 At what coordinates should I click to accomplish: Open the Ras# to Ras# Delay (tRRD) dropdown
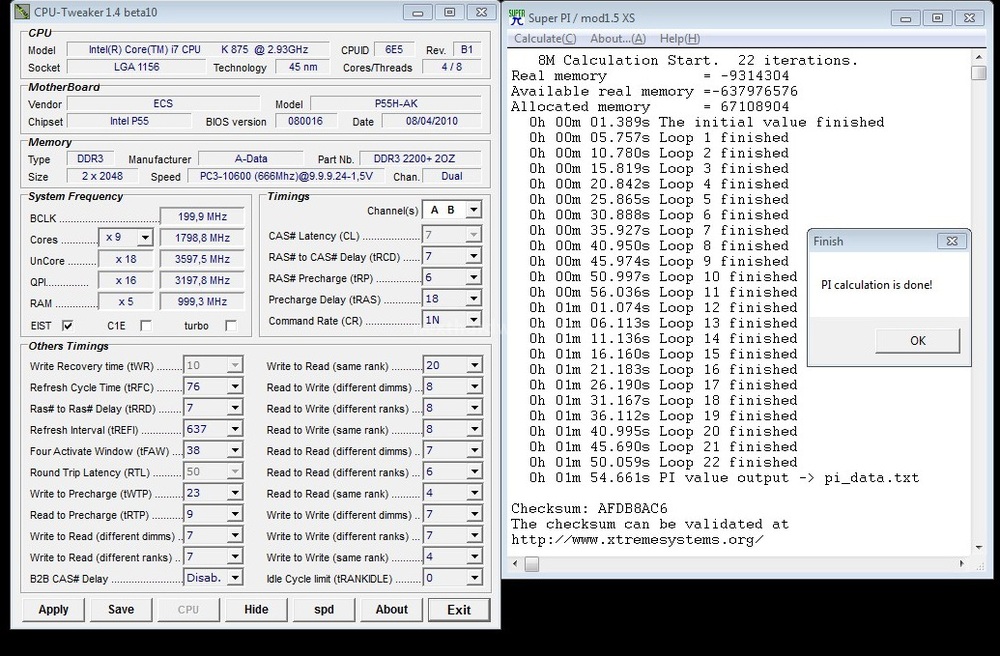pos(235,408)
